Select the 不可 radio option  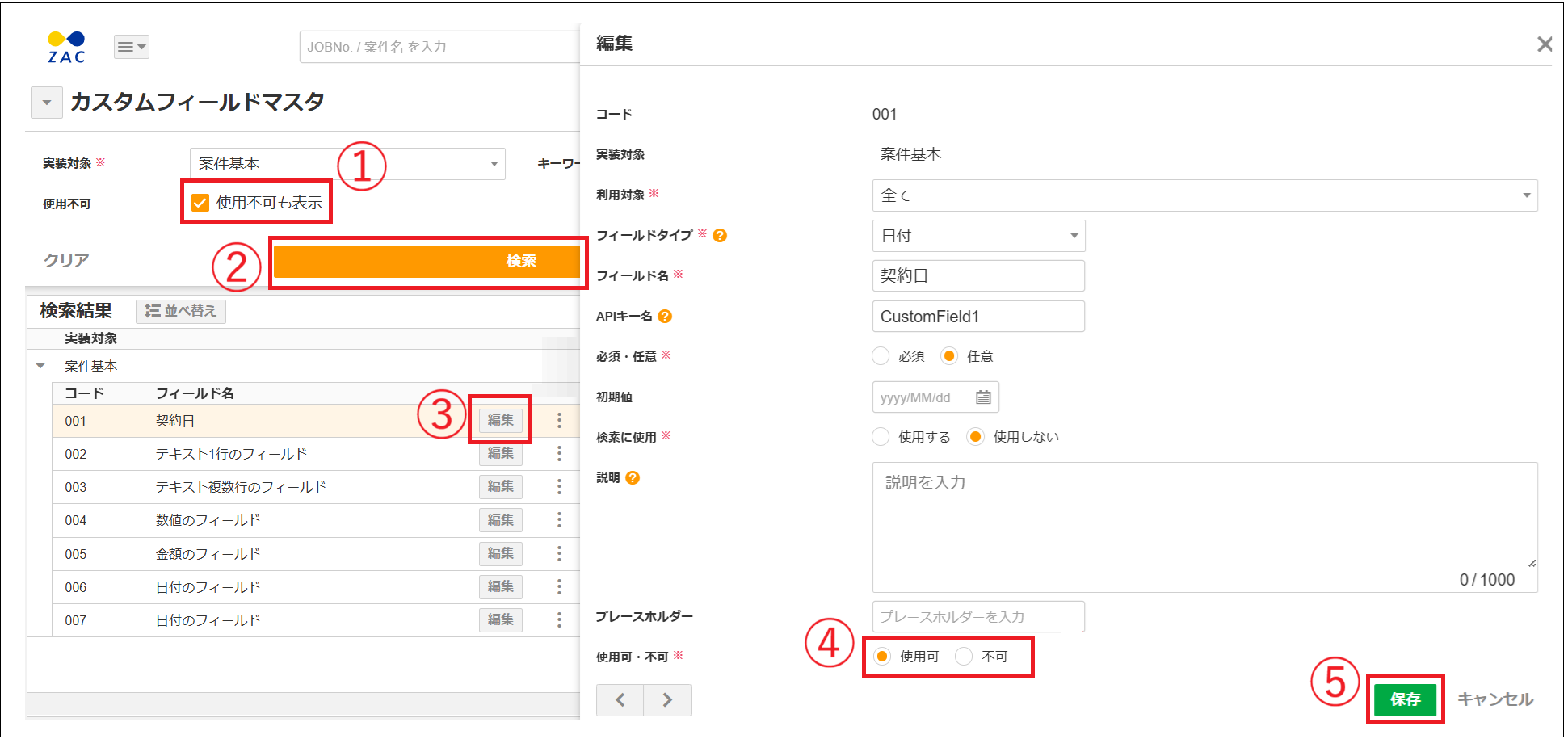pos(964,657)
